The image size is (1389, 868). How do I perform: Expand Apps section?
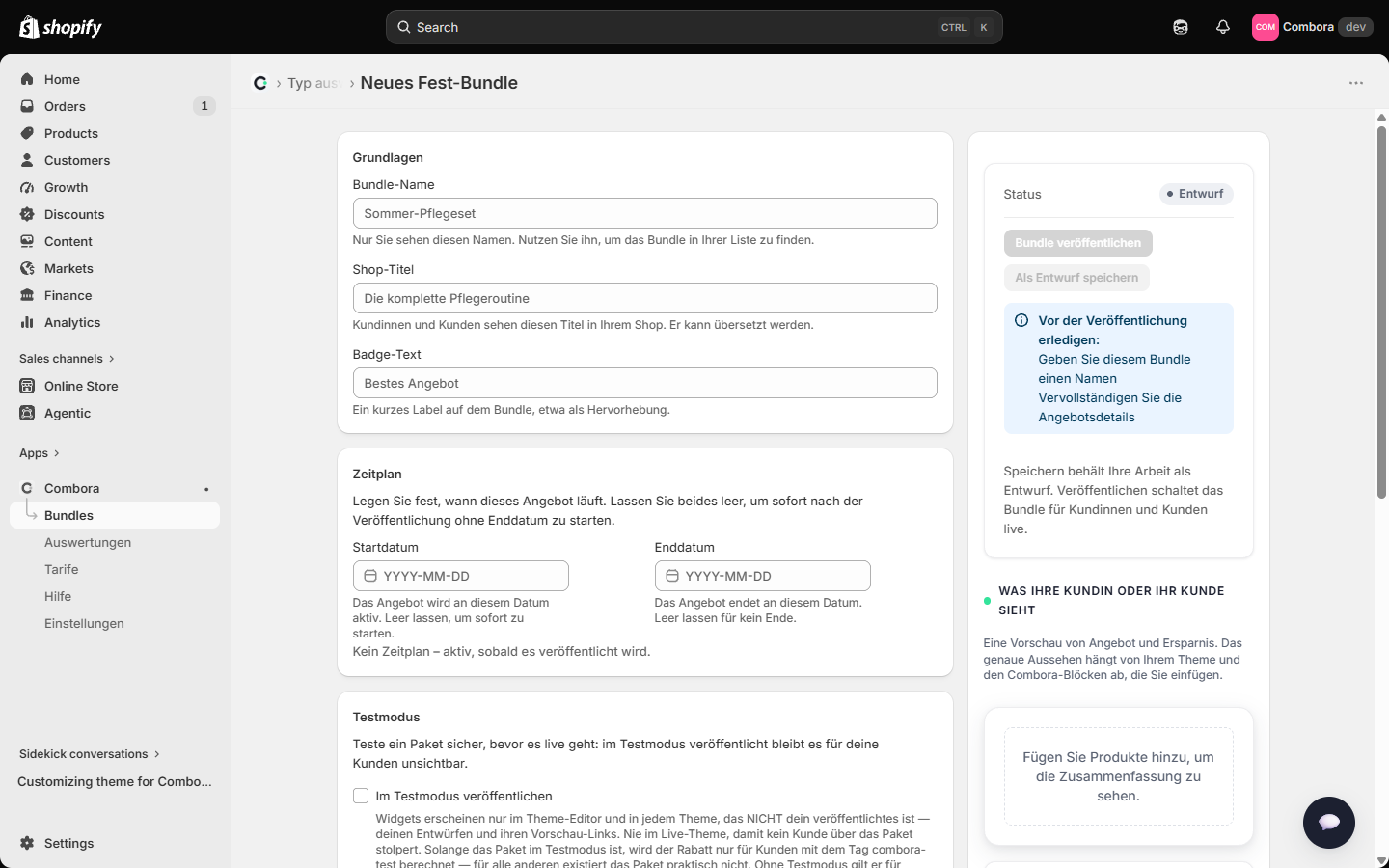40,453
